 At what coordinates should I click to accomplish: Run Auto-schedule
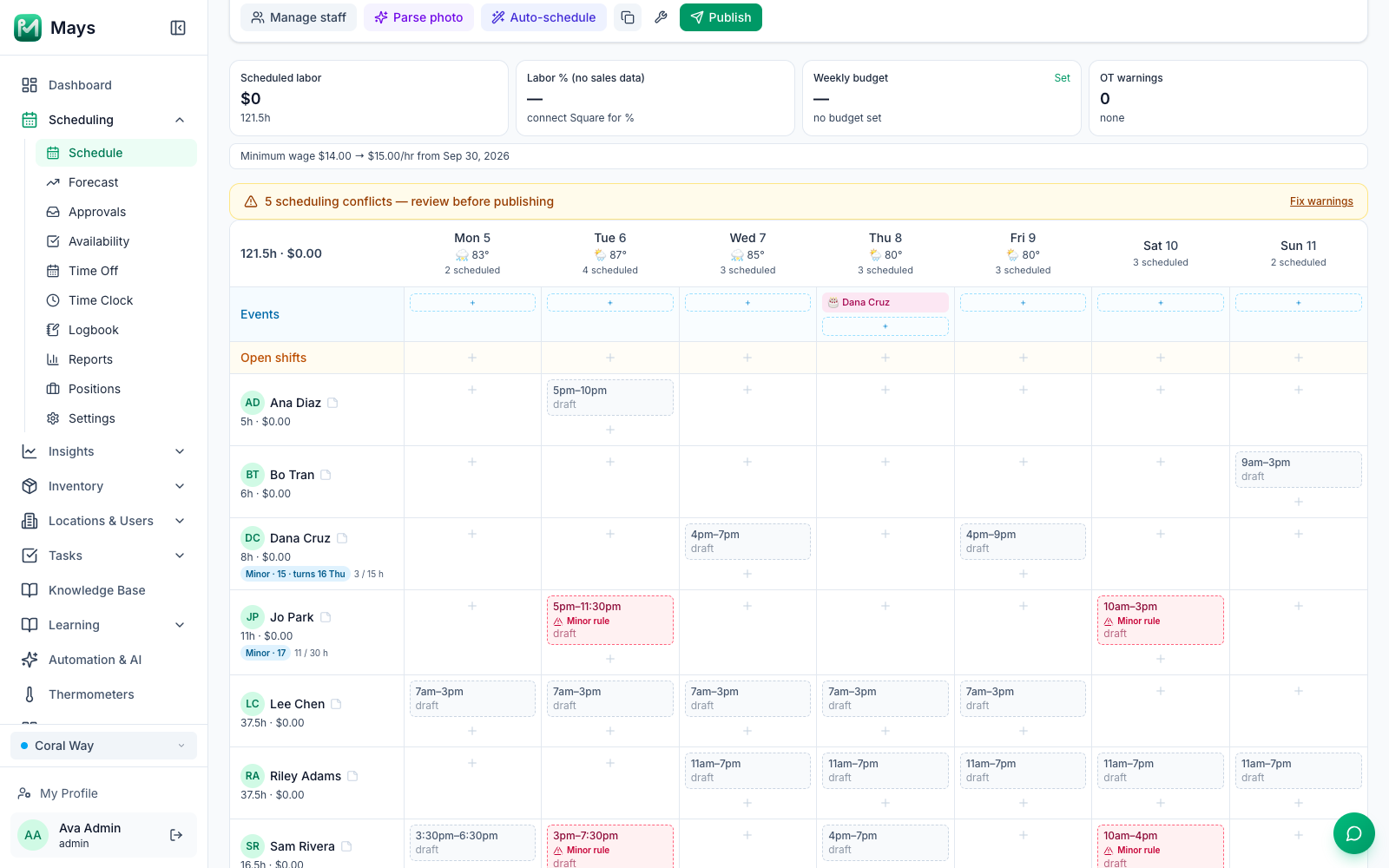(543, 17)
